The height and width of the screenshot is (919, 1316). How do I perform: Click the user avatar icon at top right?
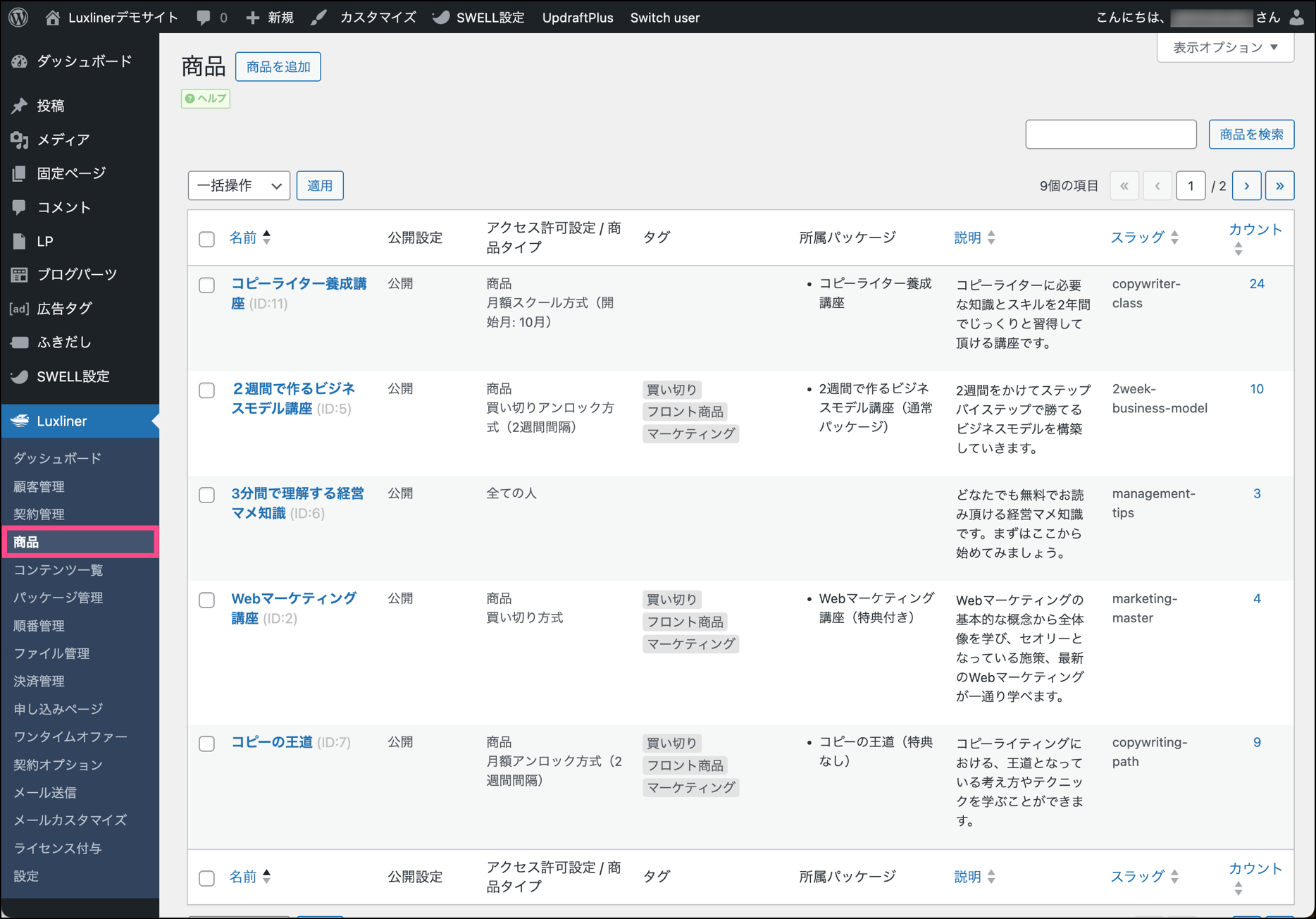[x=1296, y=18]
